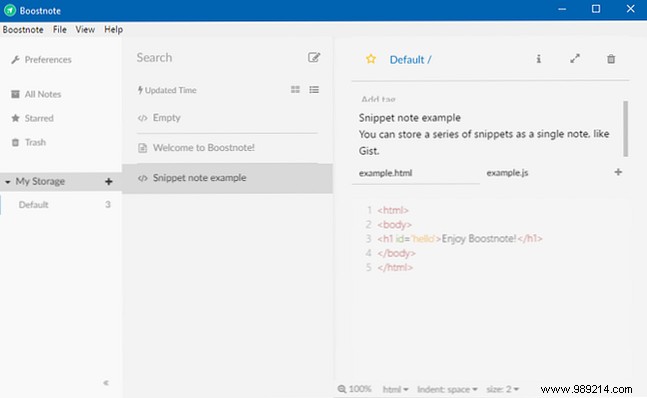This screenshot has width=647, height=398.
Task: Click the </body> tag on line 4
Action: pyautogui.click(x=397, y=253)
